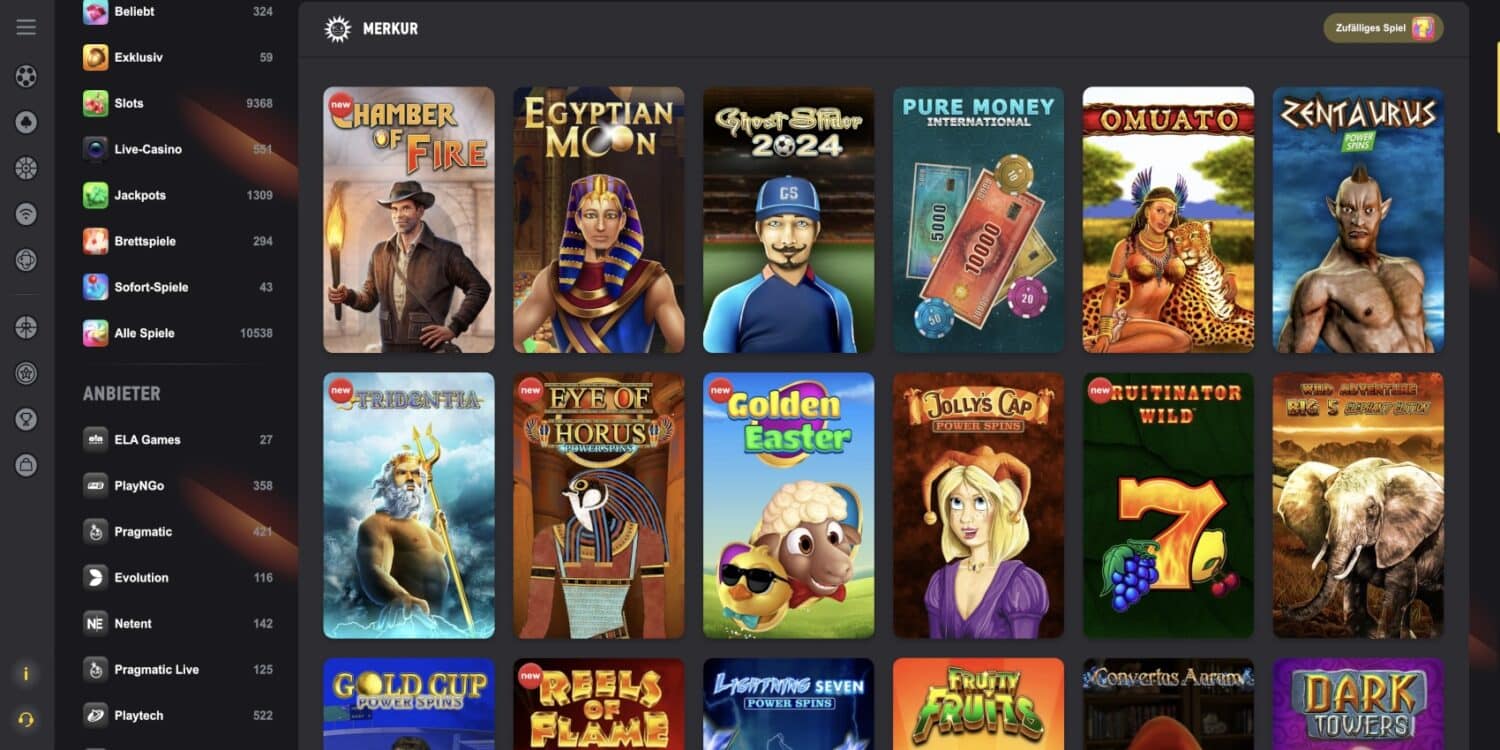This screenshot has height=750, width=1500.
Task: Select the wifi signal live icon
Action: pyautogui.click(x=26, y=214)
